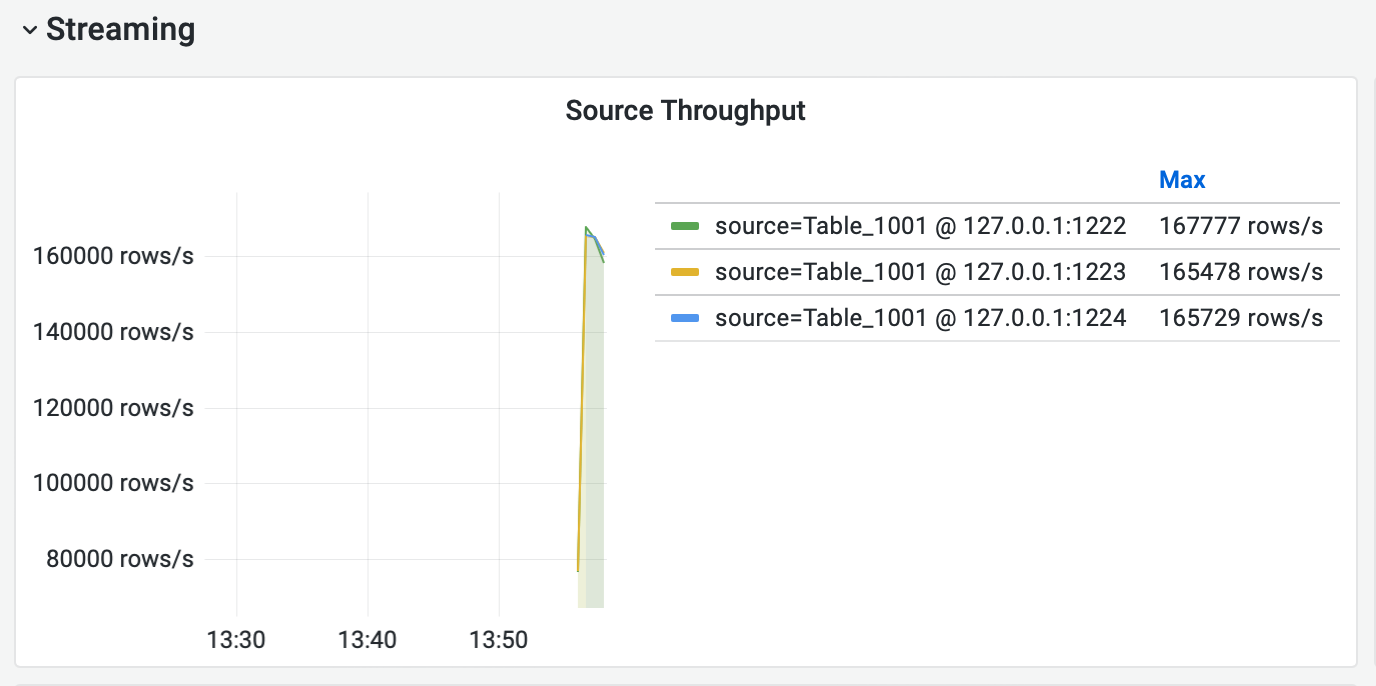Toggle visibility of series Table_1001 @ 127.0.0.1:1223
Image resolution: width=1376 pixels, height=686 pixels.
[920, 272]
